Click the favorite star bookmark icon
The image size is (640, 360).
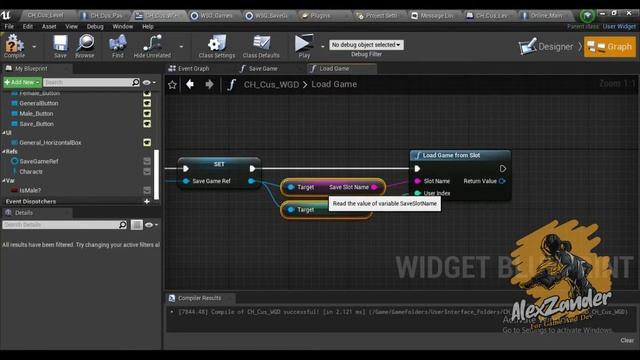[x=172, y=84]
